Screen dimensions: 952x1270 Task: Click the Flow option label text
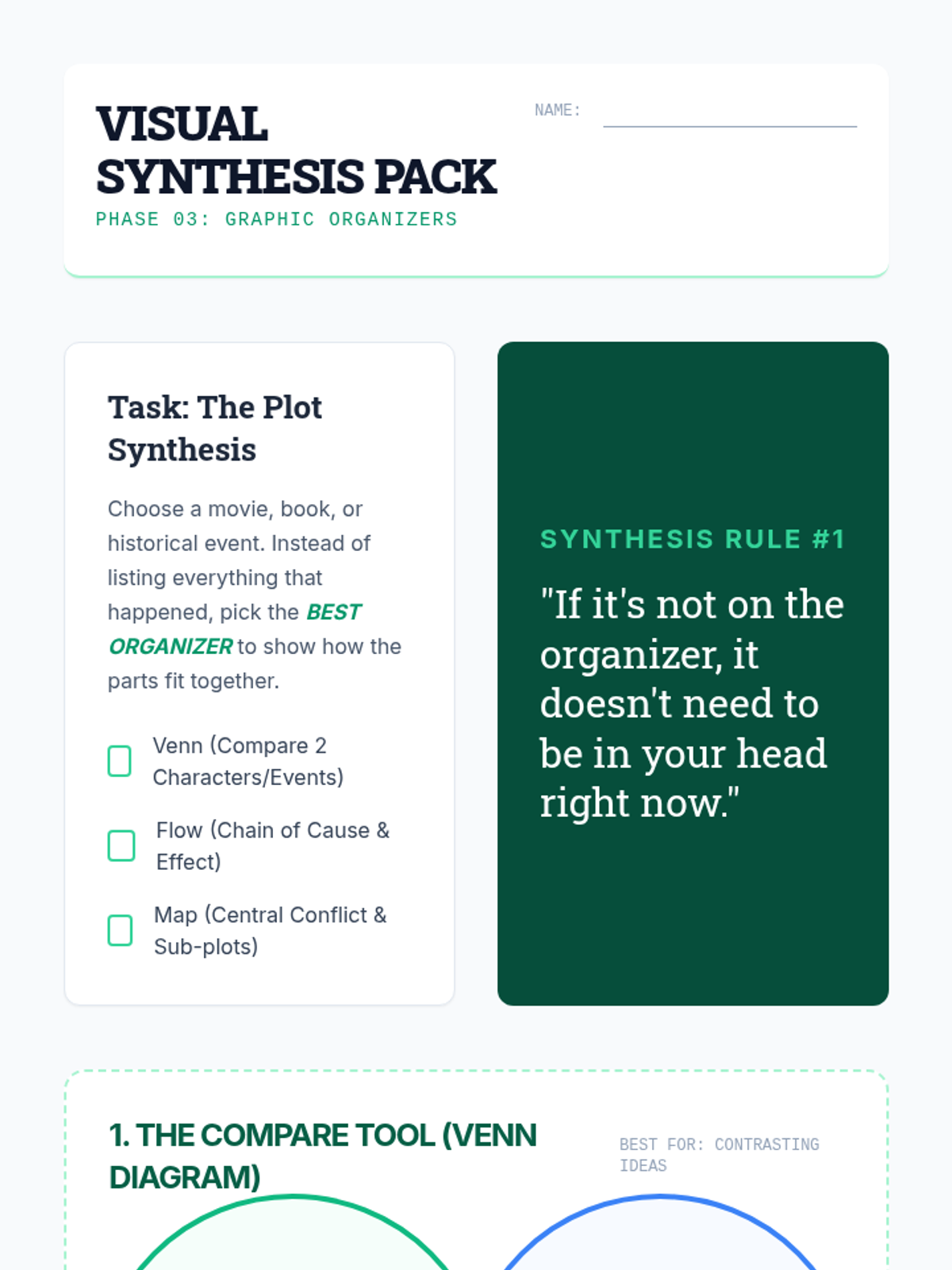click(x=273, y=846)
